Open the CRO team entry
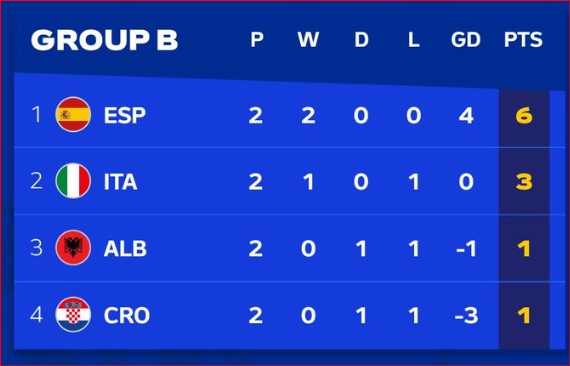The image size is (570, 366). click(x=127, y=315)
